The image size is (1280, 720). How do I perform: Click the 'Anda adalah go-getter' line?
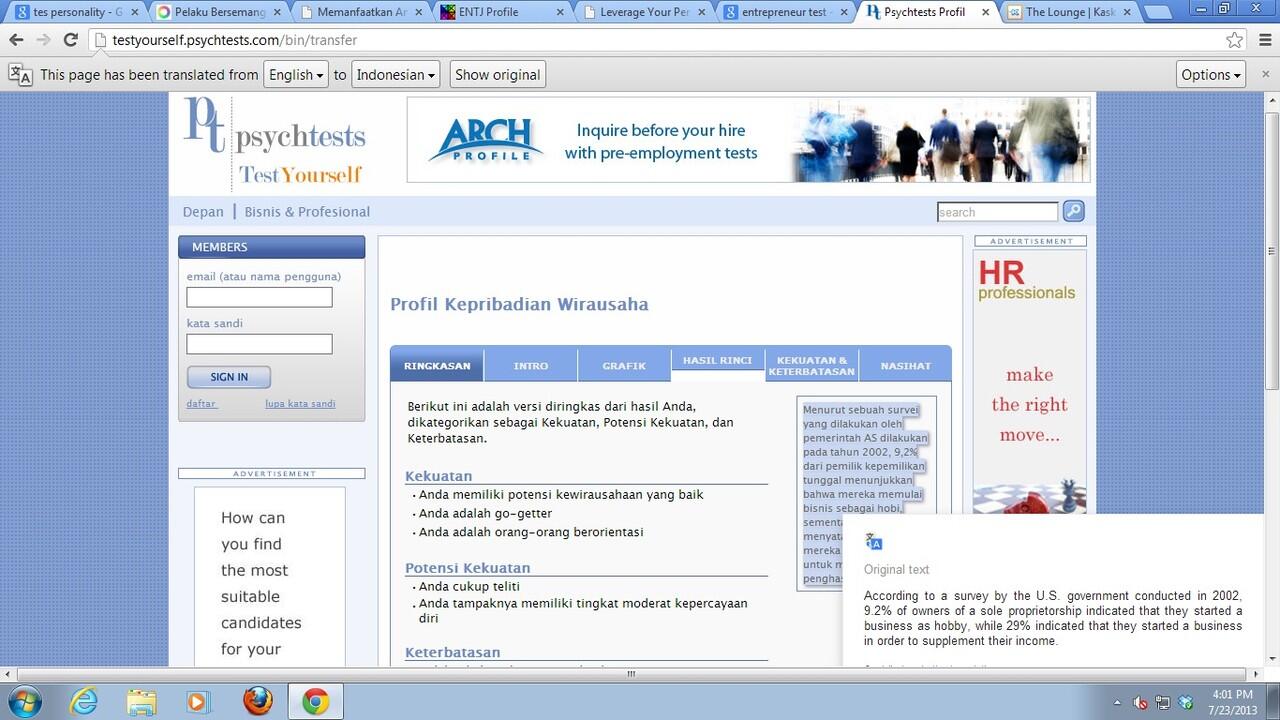(485, 513)
